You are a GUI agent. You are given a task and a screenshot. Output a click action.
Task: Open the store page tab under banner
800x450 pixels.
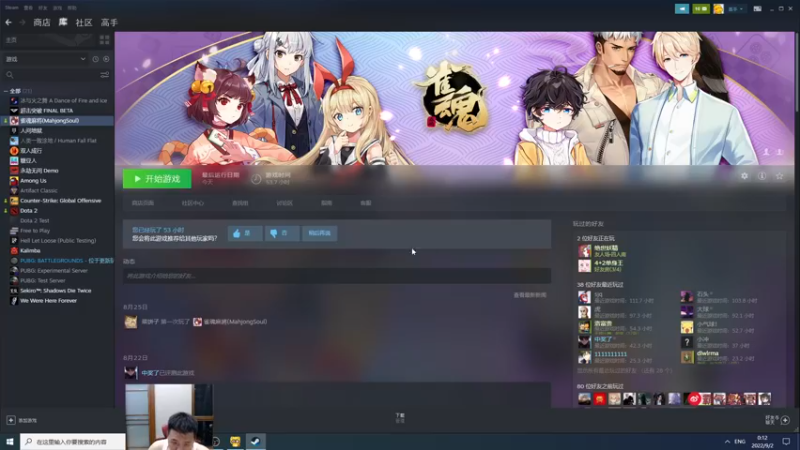[x=143, y=203]
